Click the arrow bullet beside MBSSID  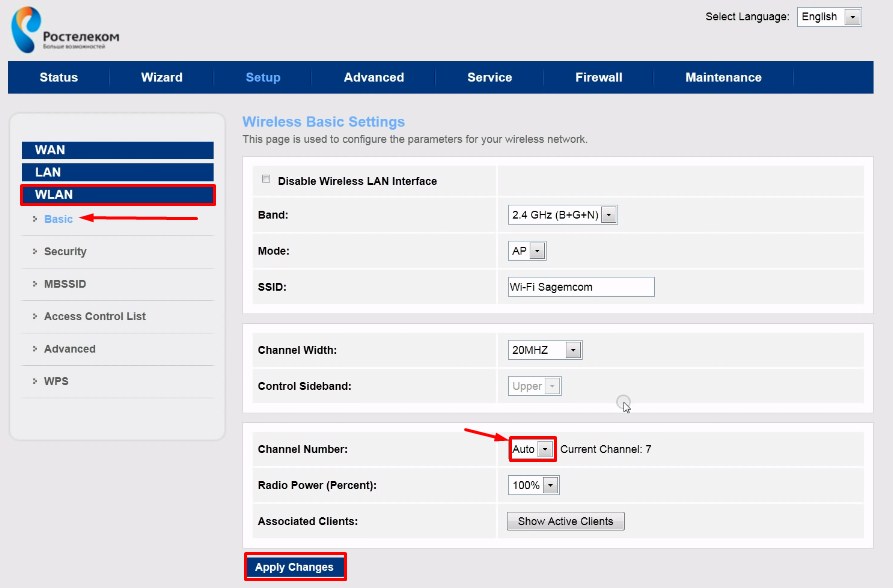[35, 283]
